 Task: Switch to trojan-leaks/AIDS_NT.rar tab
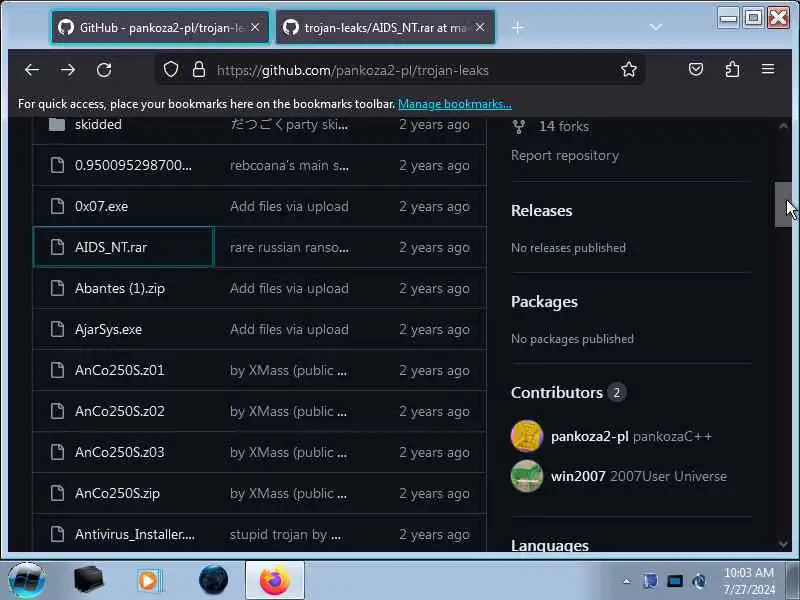coord(385,28)
